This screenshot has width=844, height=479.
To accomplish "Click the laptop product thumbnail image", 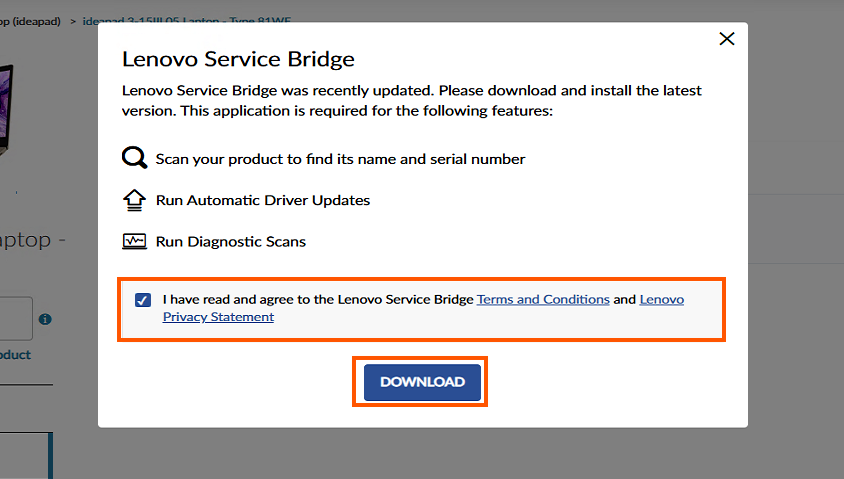I will tap(6, 110).
